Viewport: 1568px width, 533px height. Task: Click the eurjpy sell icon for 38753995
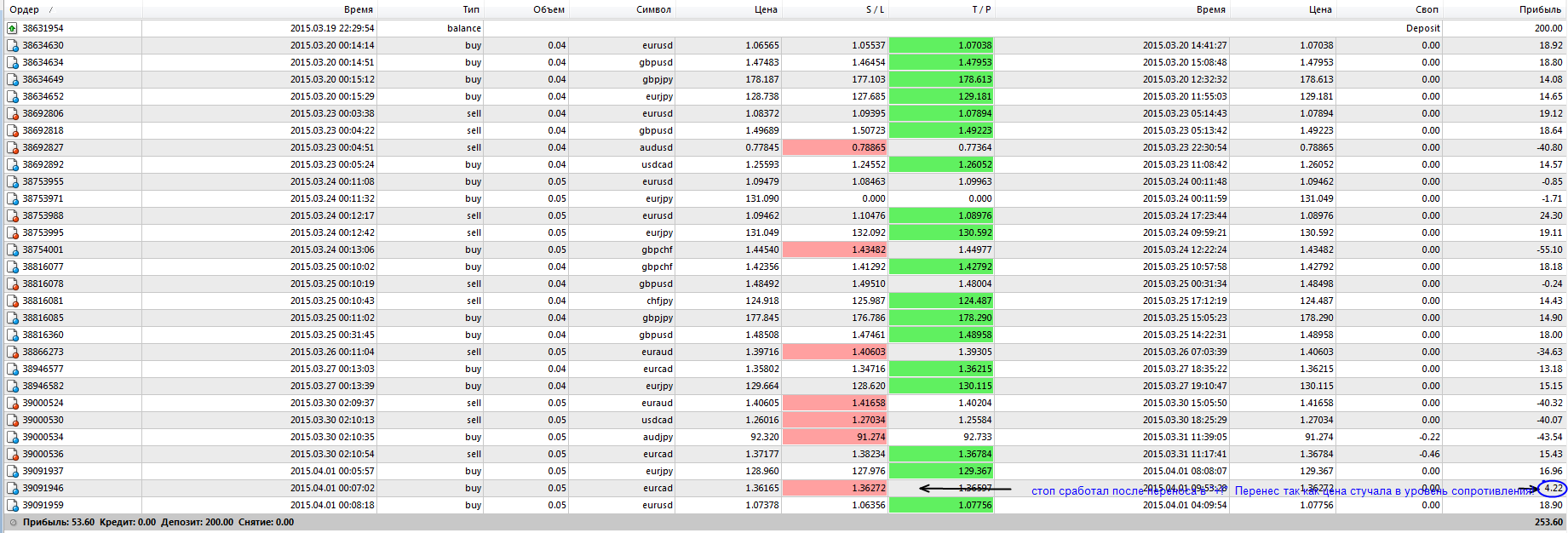tap(12, 232)
